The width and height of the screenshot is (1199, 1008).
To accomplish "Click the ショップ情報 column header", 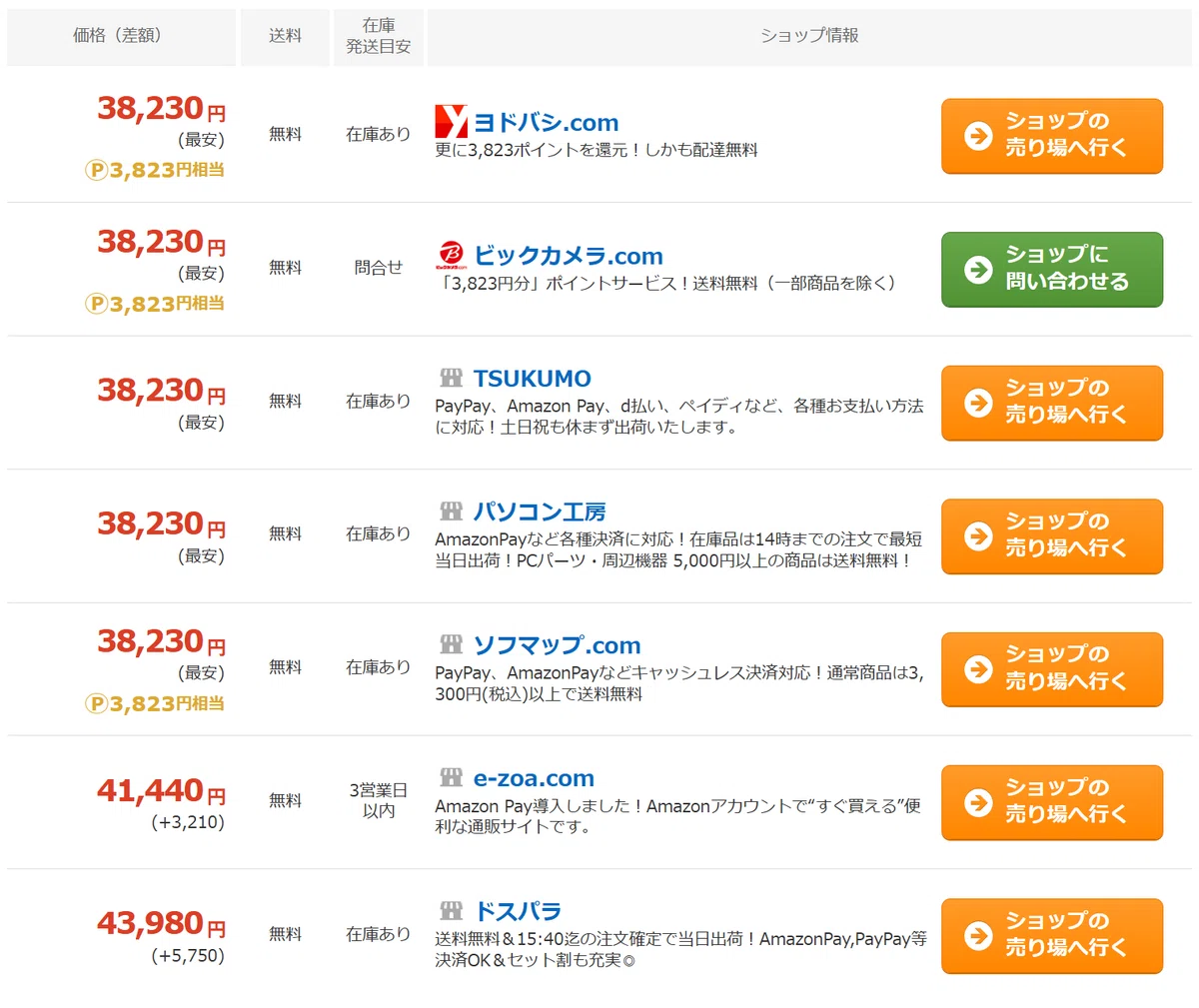I will (x=809, y=37).
